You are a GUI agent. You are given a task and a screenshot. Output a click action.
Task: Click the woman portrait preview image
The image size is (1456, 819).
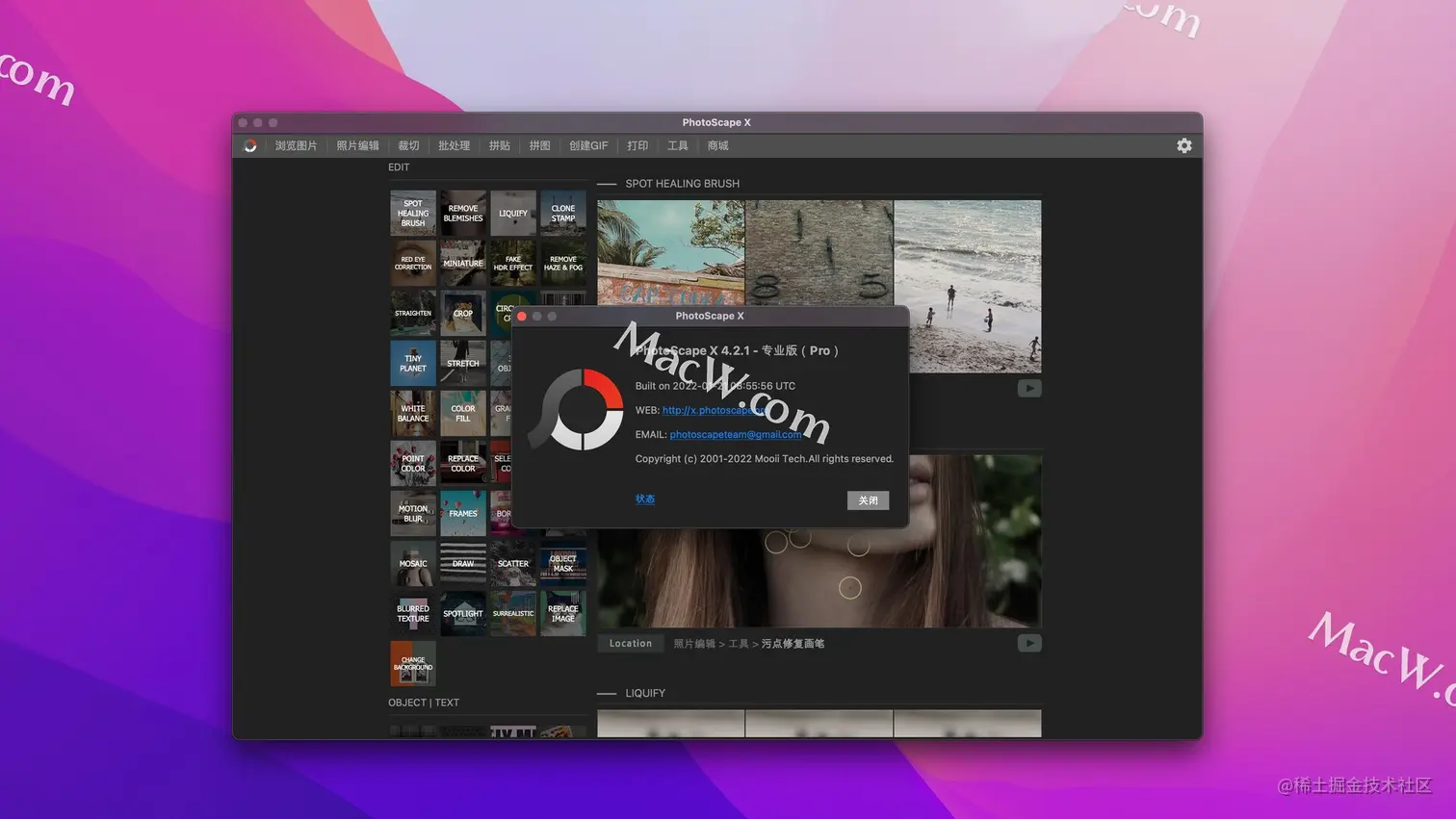click(819, 577)
